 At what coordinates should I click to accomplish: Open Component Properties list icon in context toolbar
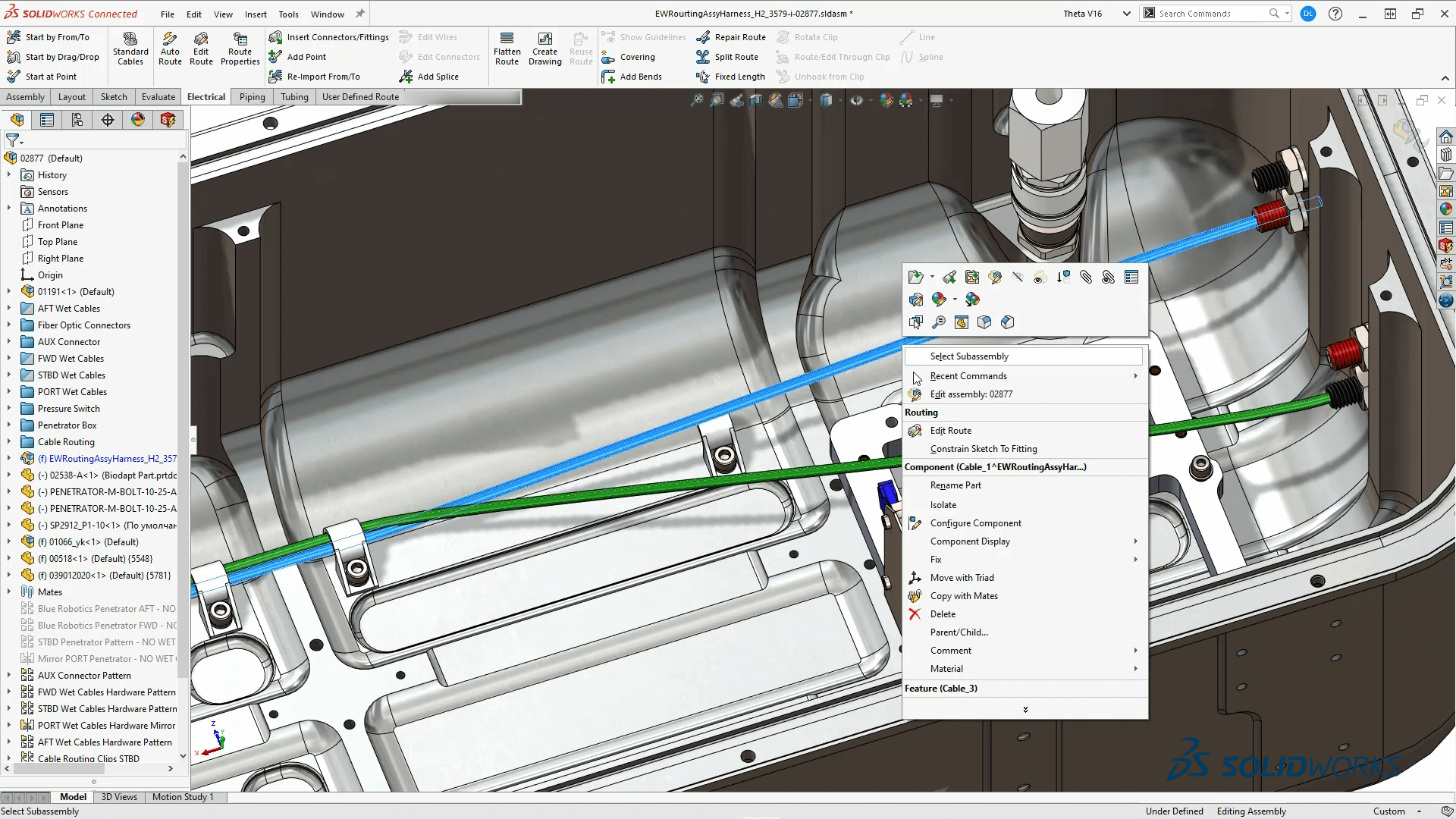pos(1131,278)
